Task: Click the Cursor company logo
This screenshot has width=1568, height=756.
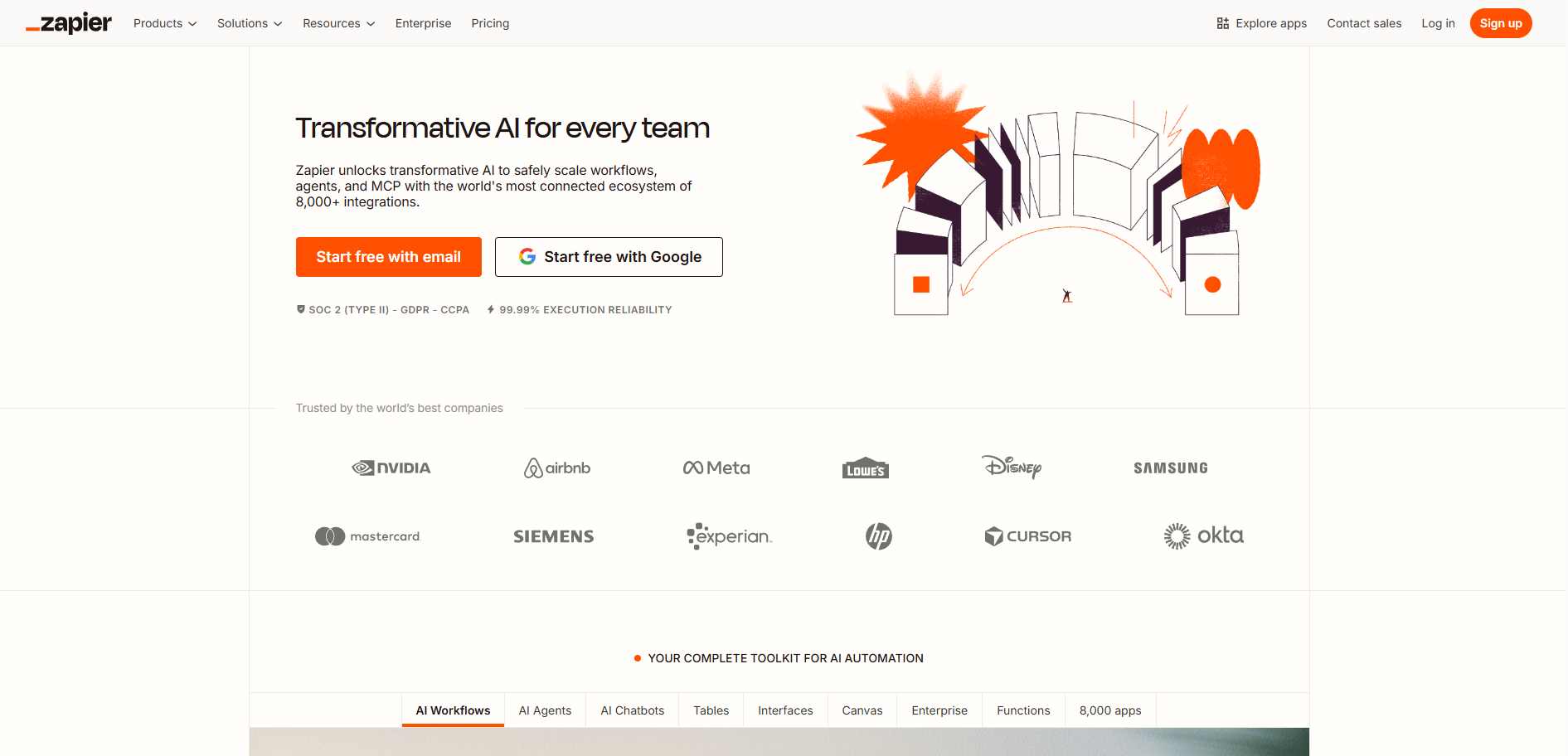Action: pyautogui.click(x=1027, y=536)
